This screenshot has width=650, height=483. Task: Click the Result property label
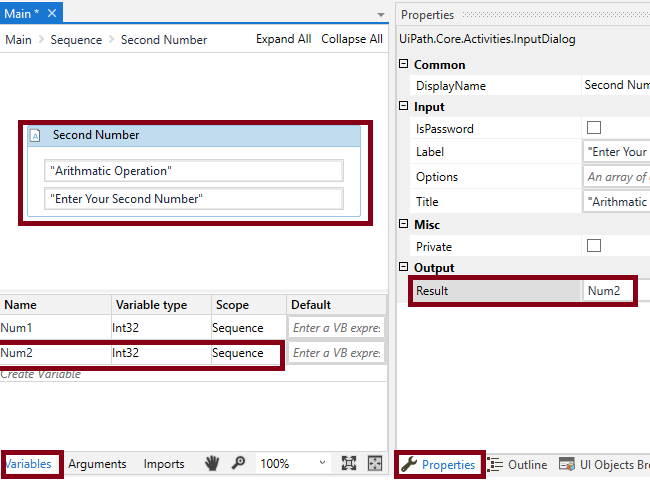click(432, 291)
